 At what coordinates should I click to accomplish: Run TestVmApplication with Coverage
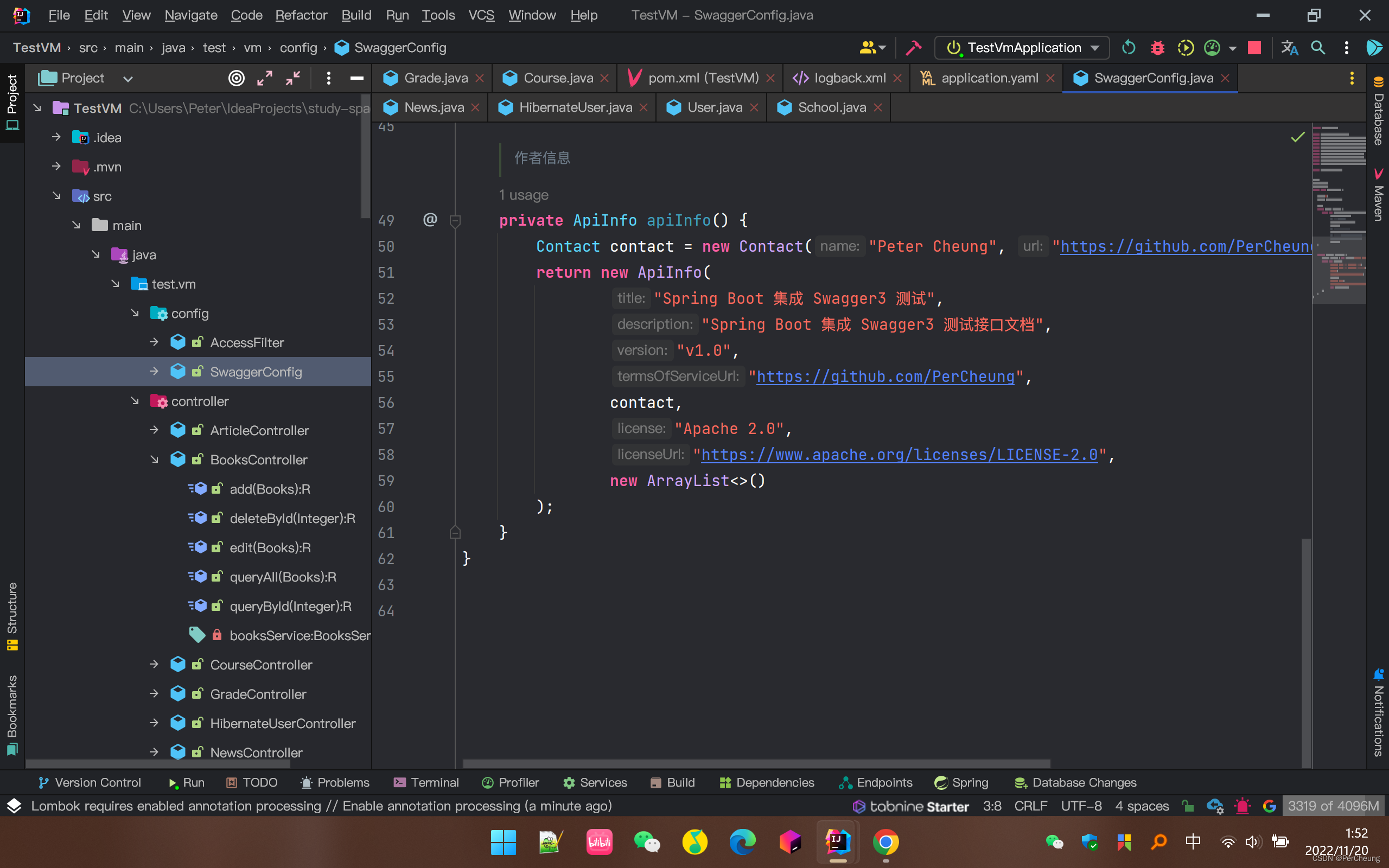tap(1186, 48)
